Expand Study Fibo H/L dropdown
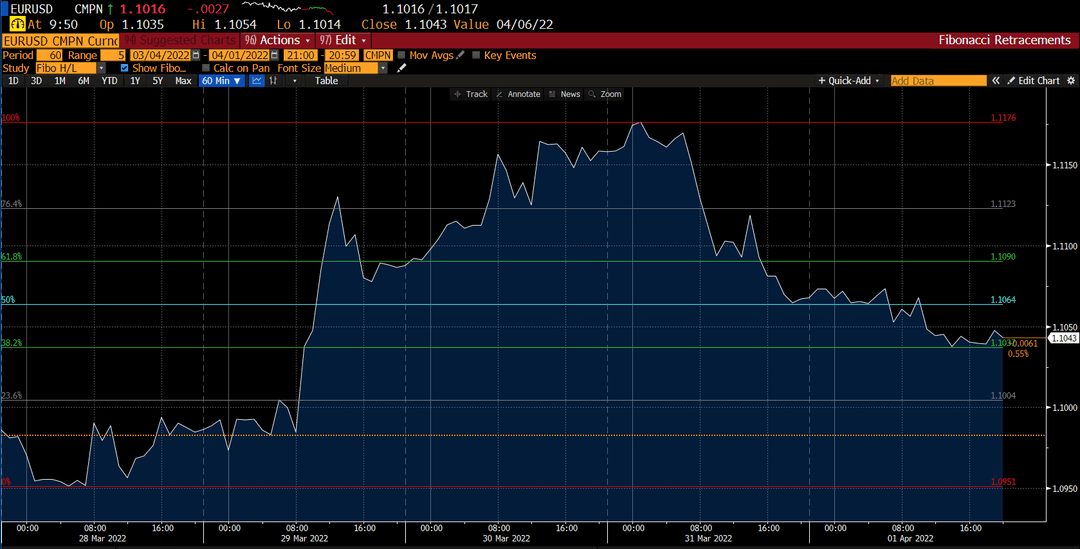The width and height of the screenshot is (1080, 549). click(101, 68)
